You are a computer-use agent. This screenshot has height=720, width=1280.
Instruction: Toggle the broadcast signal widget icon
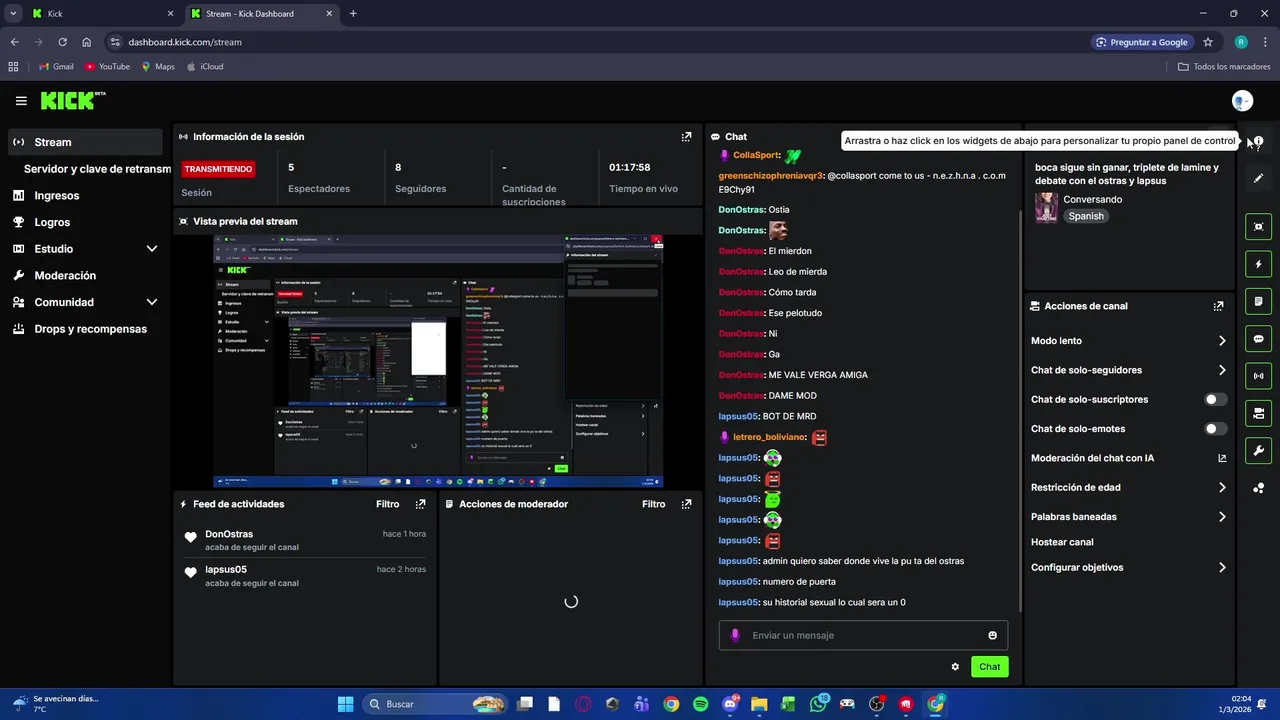click(1259, 376)
